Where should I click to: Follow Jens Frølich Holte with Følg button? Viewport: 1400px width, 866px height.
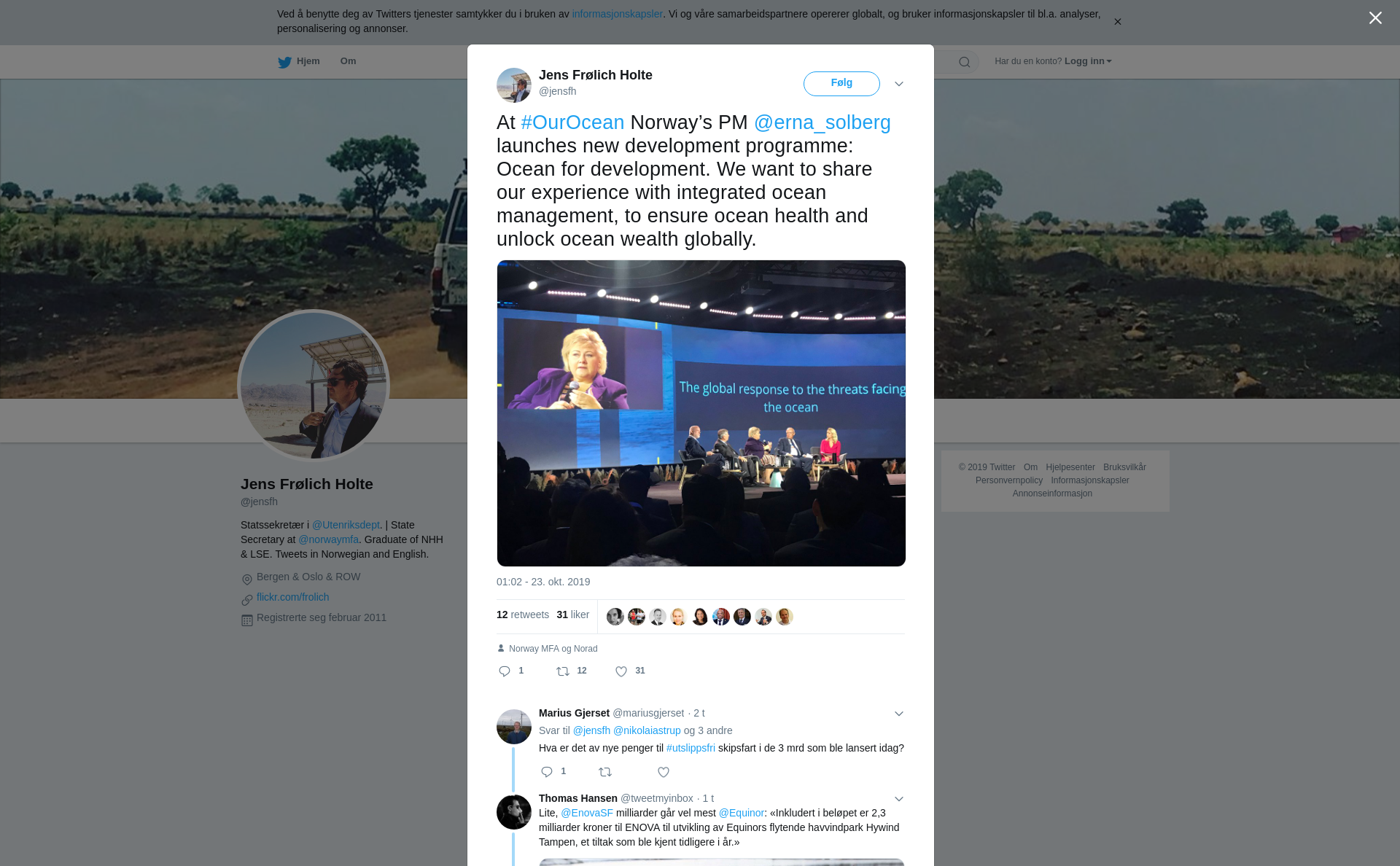point(841,84)
